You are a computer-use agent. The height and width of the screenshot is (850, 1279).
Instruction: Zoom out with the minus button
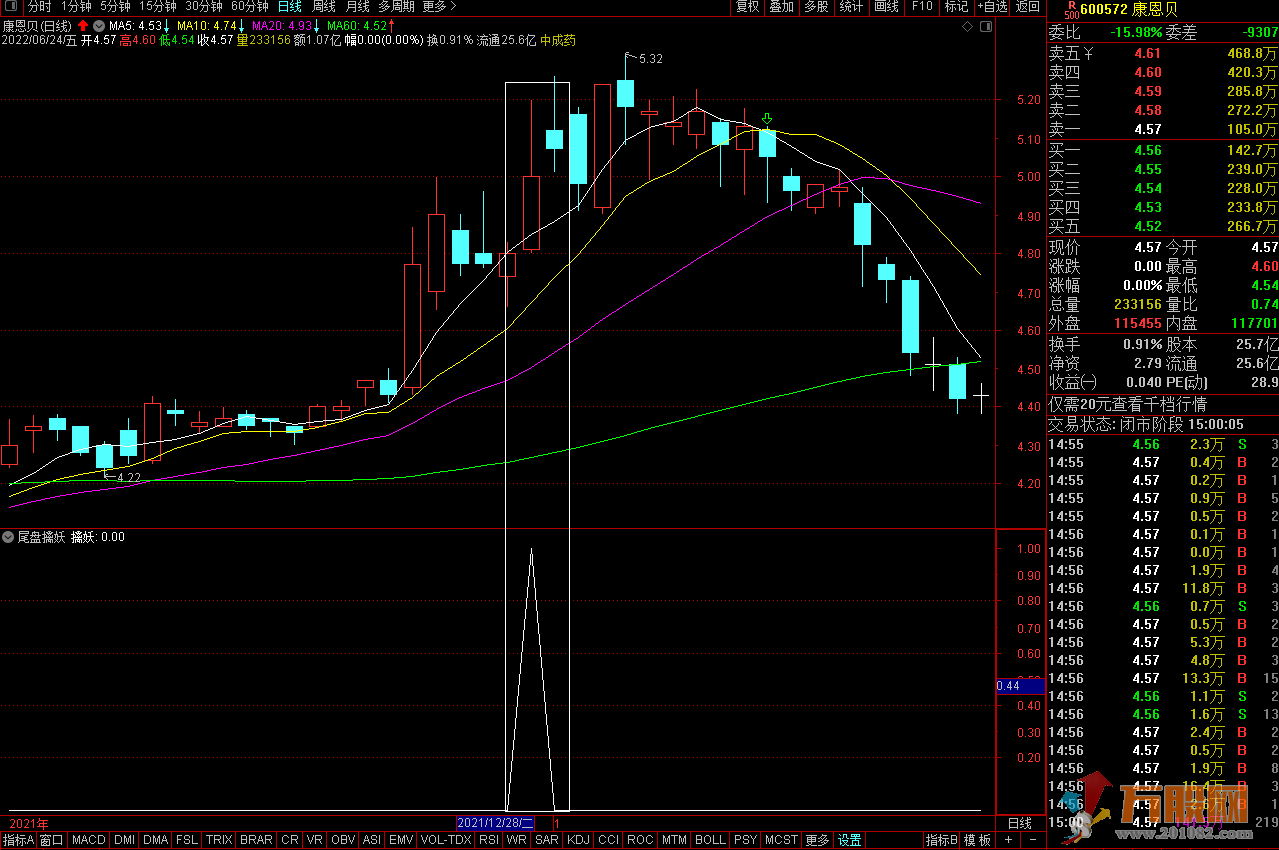(1033, 840)
